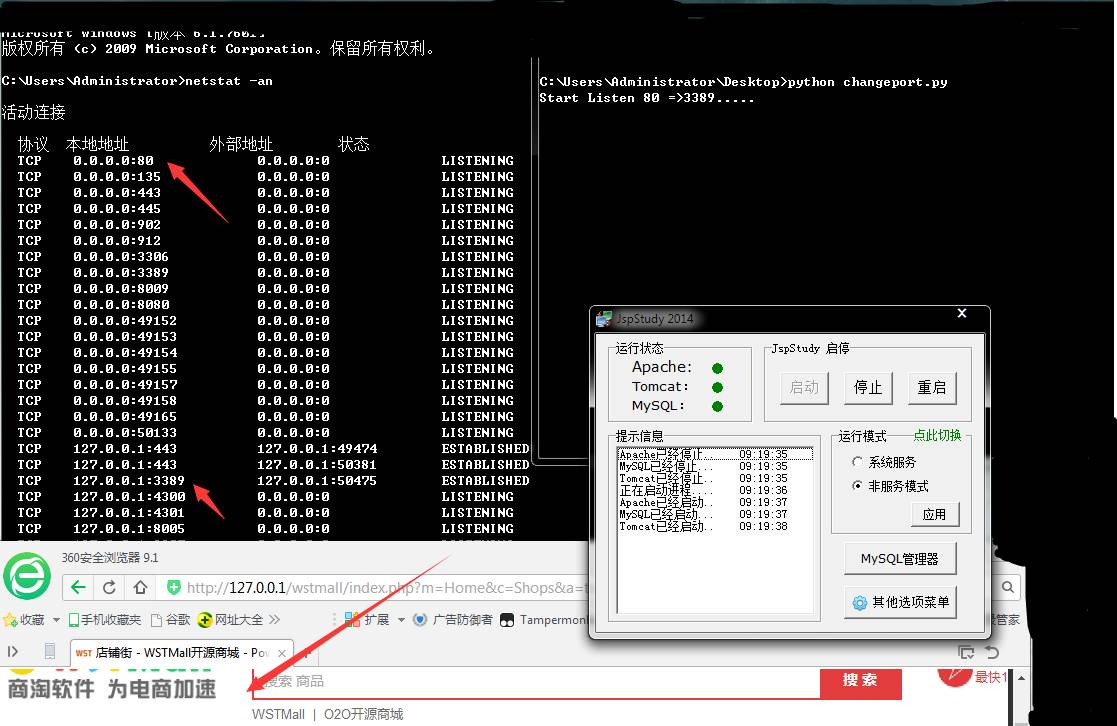This screenshot has height=726, width=1117.
Task: Click the green shield security icon in the address bar
Action: pos(173,588)
